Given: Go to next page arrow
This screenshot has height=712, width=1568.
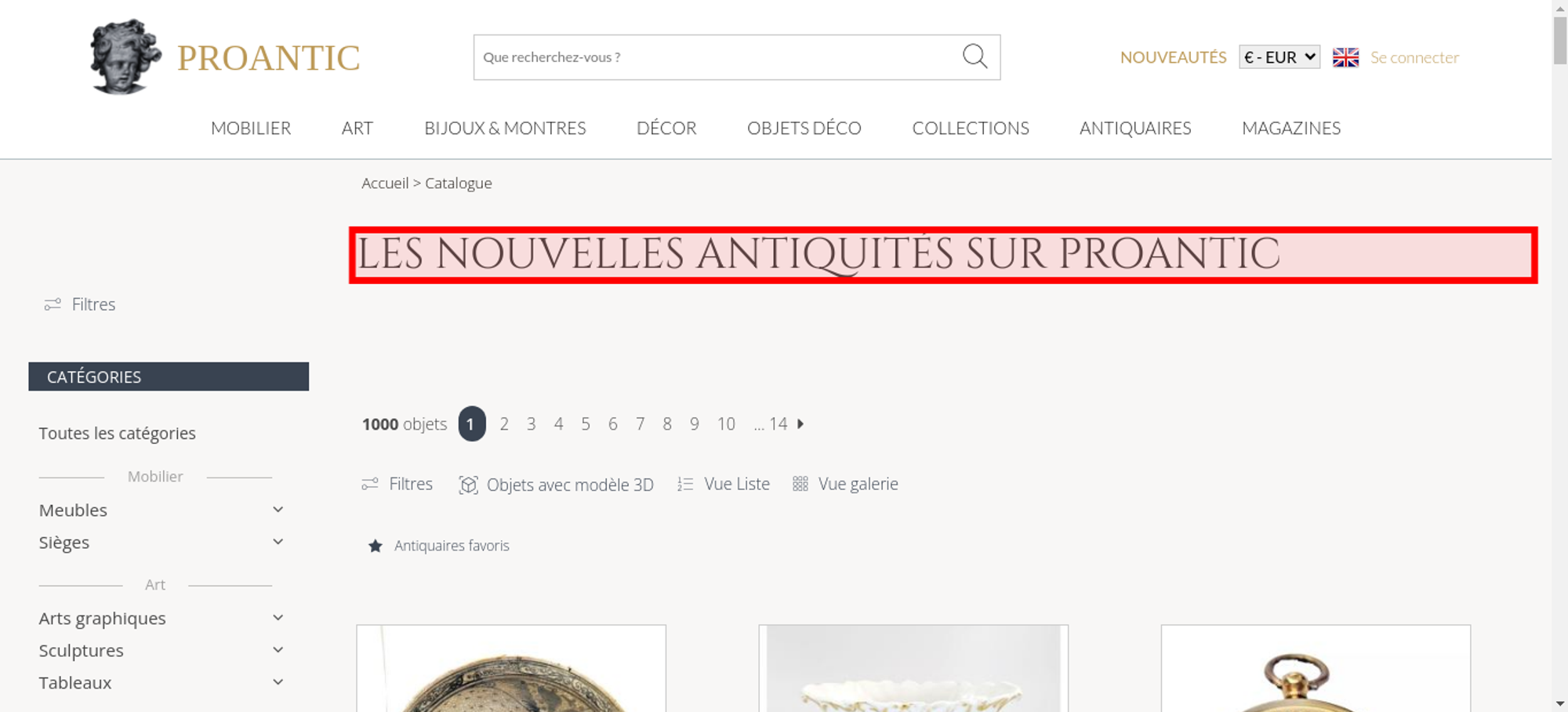Looking at the screenshot, I should click(x=800, y=423).
